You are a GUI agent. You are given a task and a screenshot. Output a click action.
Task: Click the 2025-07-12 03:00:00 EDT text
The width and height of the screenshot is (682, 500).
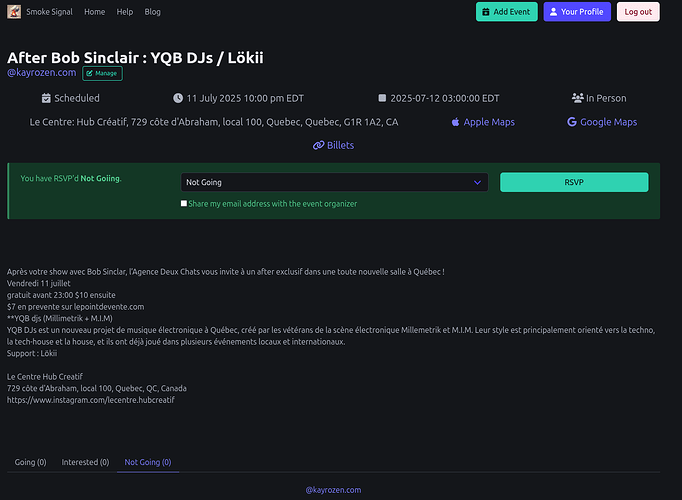coord(445,98)
